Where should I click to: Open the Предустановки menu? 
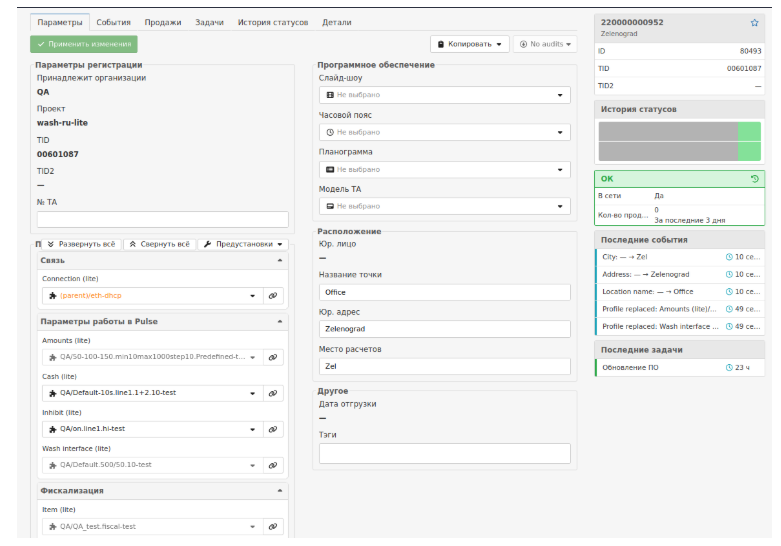coord(243,244)
